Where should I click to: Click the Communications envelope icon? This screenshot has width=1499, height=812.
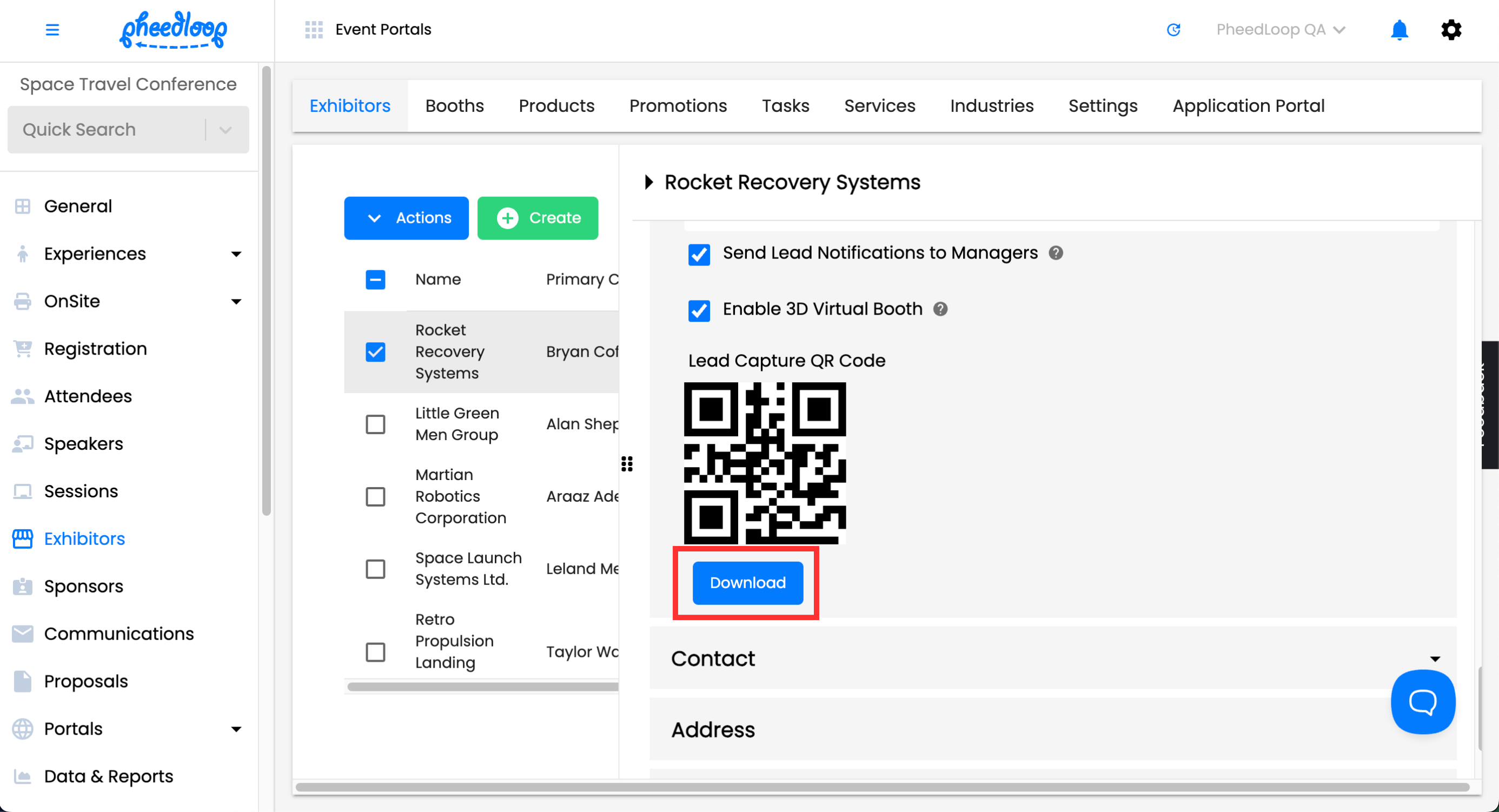(x=23, y=634)
